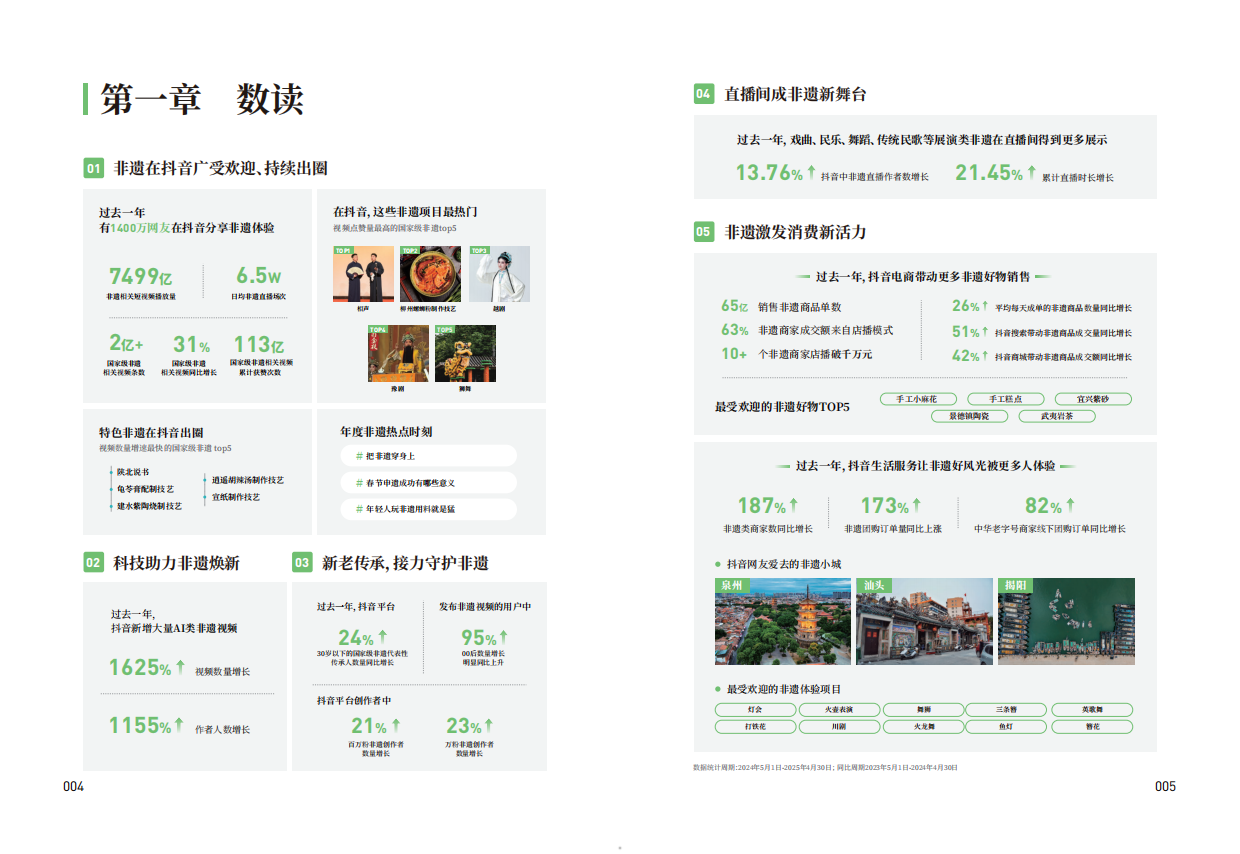This screenshot has height=854, width=1240.
Task: Click the 95% statistic
Action: (485, 638)
